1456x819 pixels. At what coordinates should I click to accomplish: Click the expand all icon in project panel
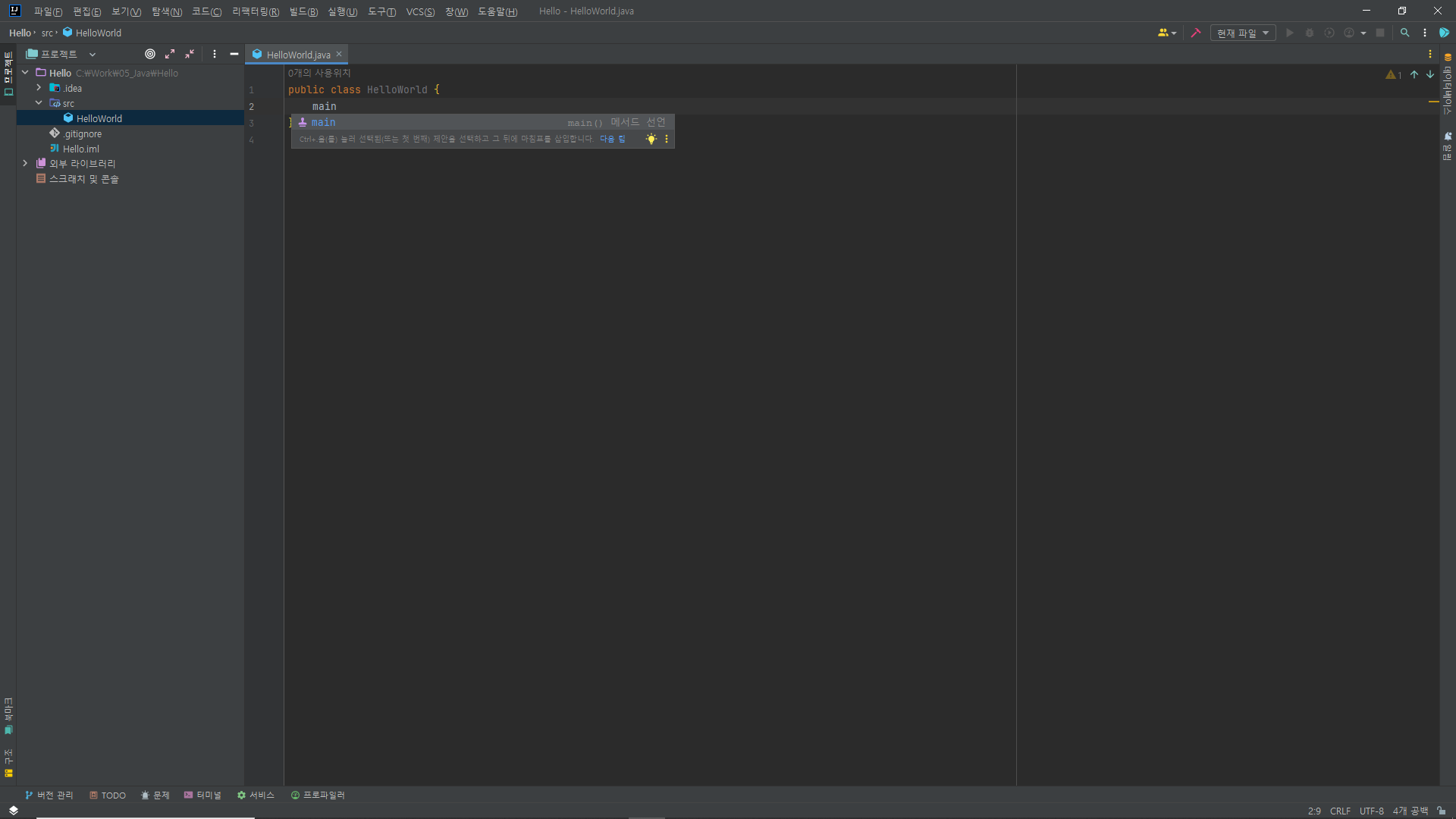(170, 54)
